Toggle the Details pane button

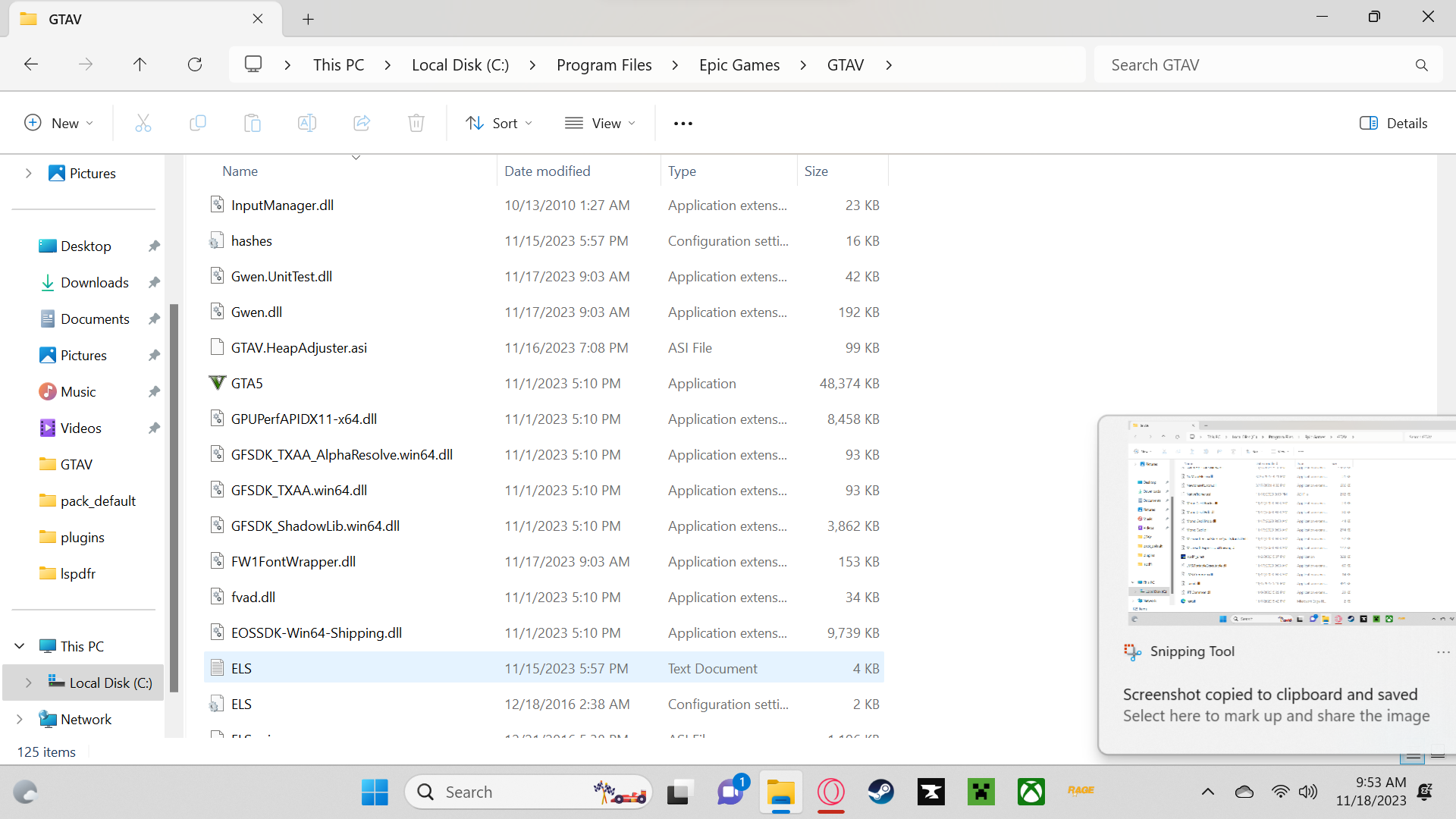[1393, 123]
